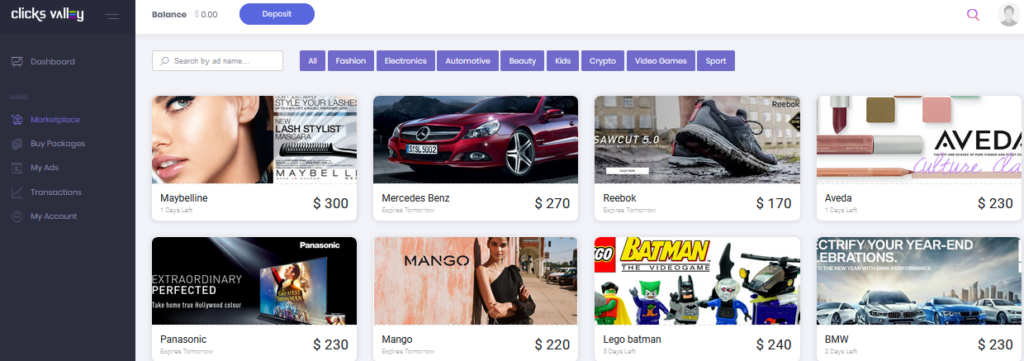Open the Maybelline ad card
Screen dimensions: 1024x361
(x=254, y=158)
